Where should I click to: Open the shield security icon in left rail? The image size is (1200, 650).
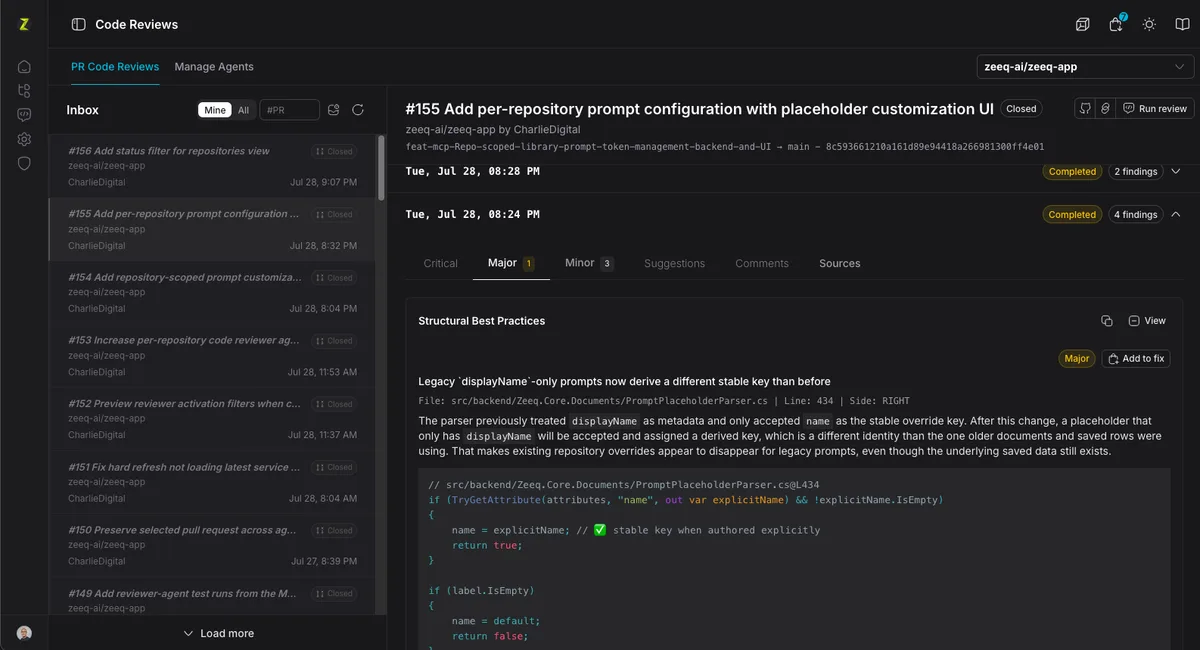tap(24, 163)
